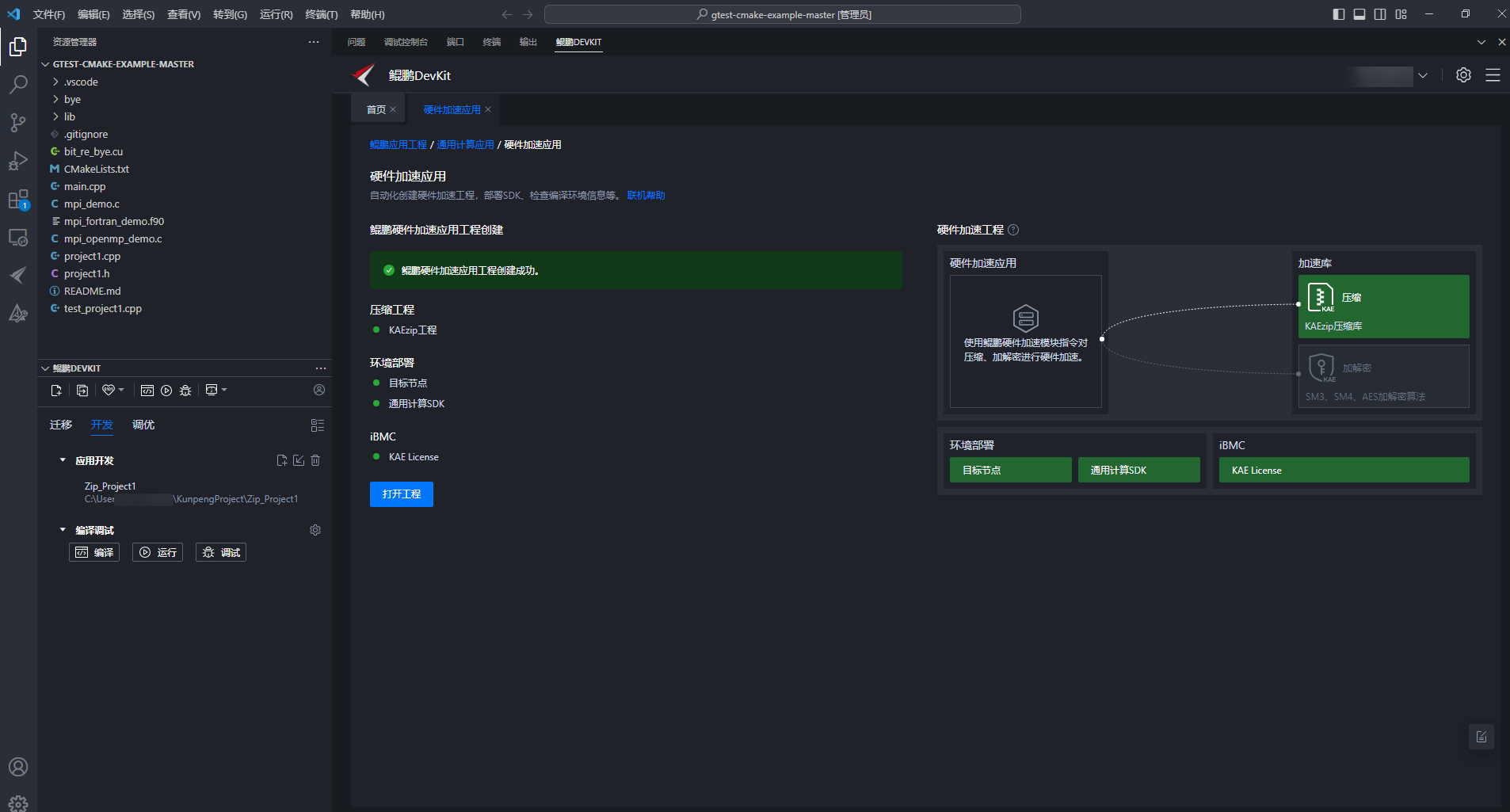Viewport: 1510px width, 812px height.
Task: Click affinity heart icon in DevKit toolbar
Action: 109,390
